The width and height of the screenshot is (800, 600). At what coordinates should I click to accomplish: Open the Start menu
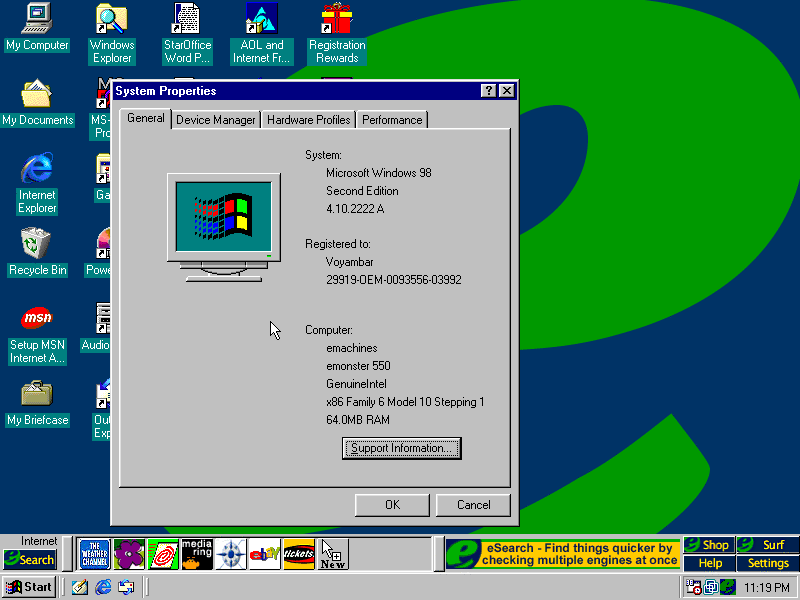click(29, 587)
